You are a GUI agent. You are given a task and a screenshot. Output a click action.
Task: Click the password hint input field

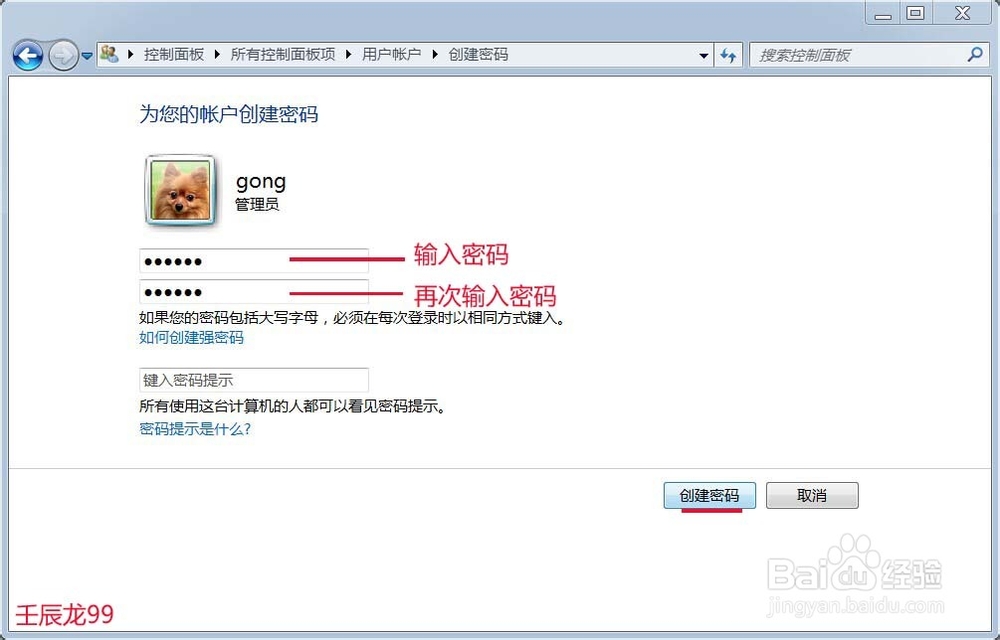click(253, 380)
